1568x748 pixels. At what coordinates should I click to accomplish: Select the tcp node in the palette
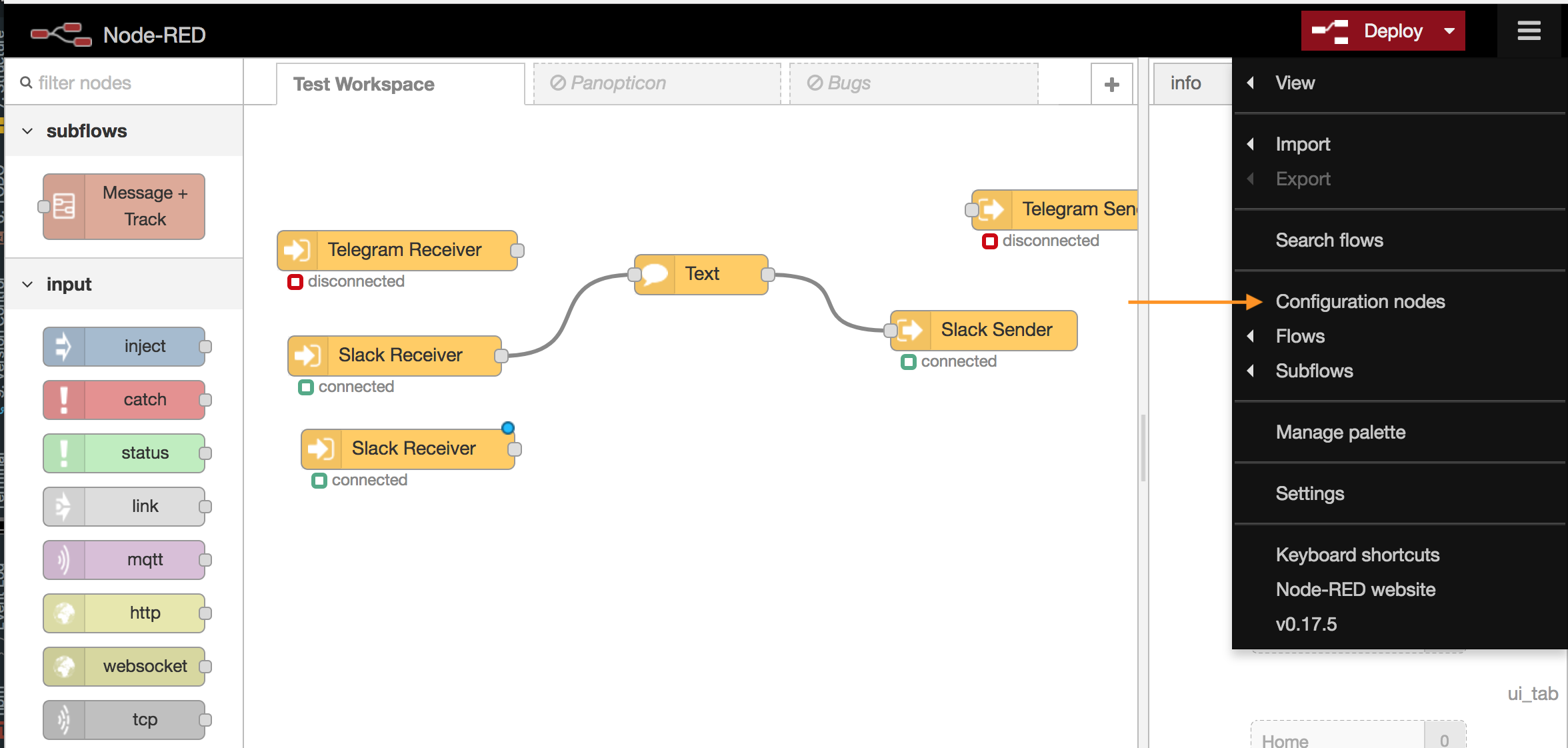click(124, 719)
